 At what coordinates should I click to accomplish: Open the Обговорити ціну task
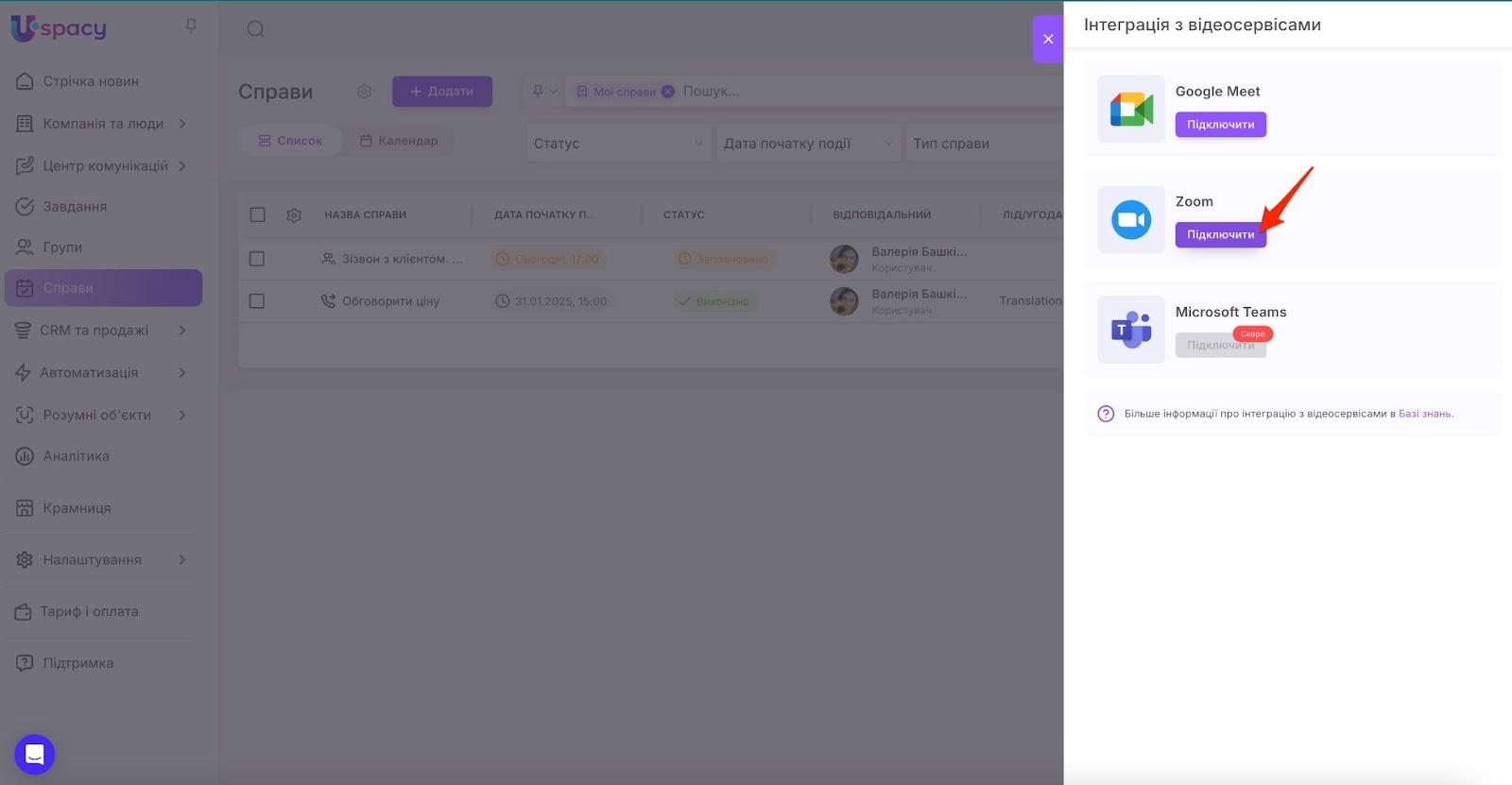coord(390,301)
